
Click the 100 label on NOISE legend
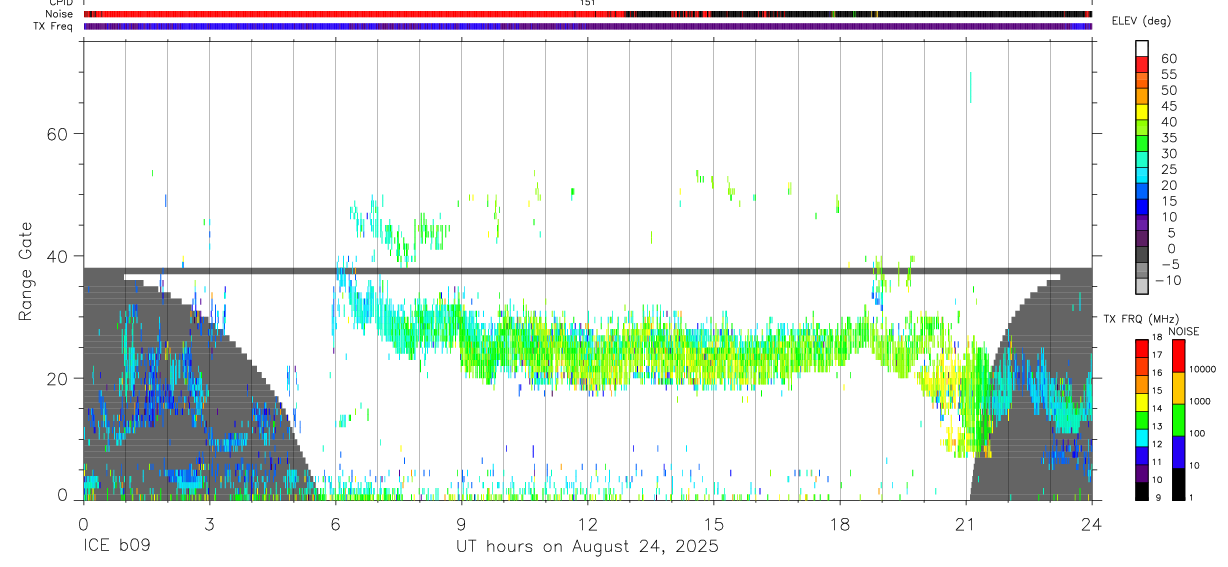click(1198, 433)
